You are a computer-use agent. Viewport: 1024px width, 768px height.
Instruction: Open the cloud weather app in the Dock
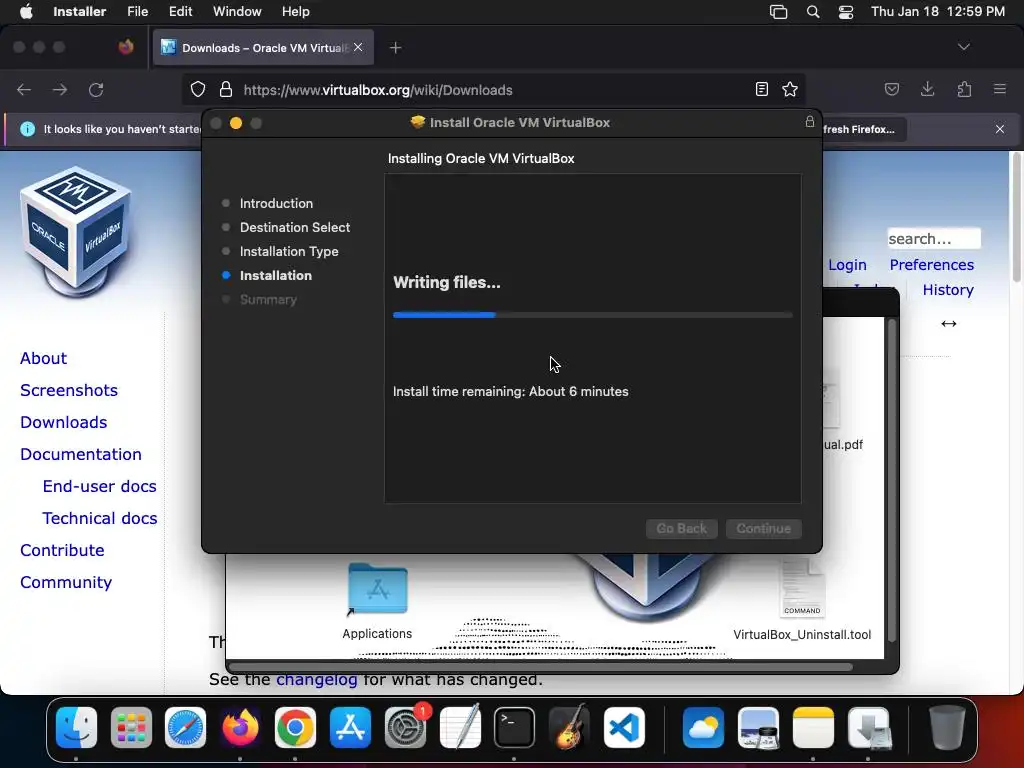tap(703, 727)
